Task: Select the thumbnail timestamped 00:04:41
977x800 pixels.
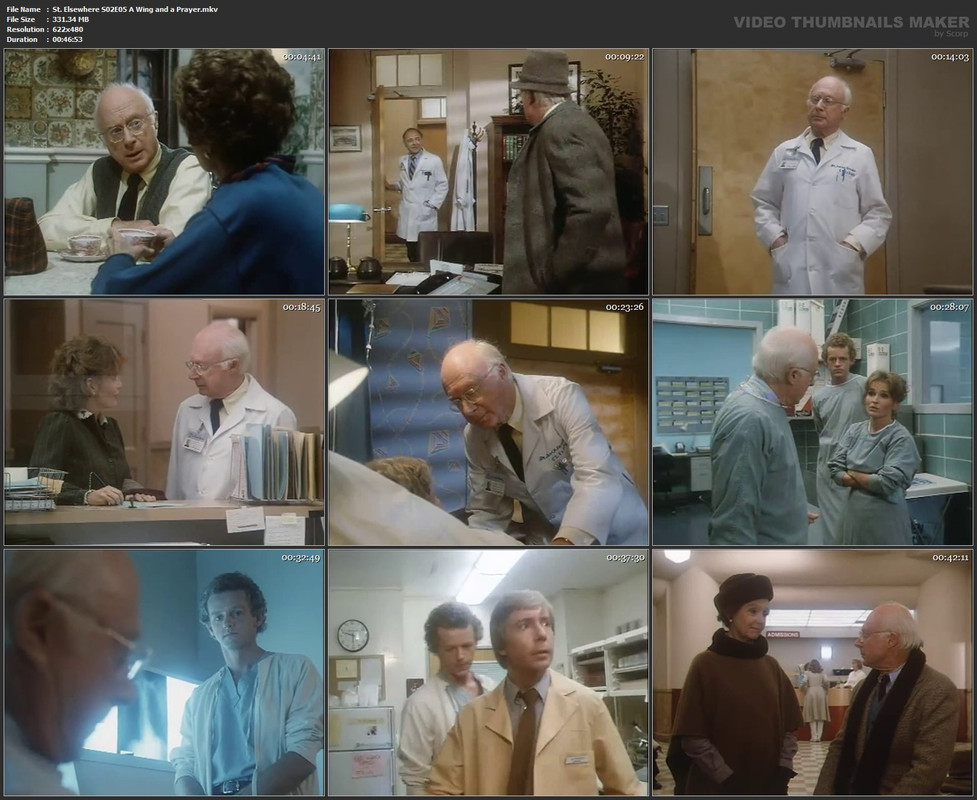Action: tap(164, 172)
